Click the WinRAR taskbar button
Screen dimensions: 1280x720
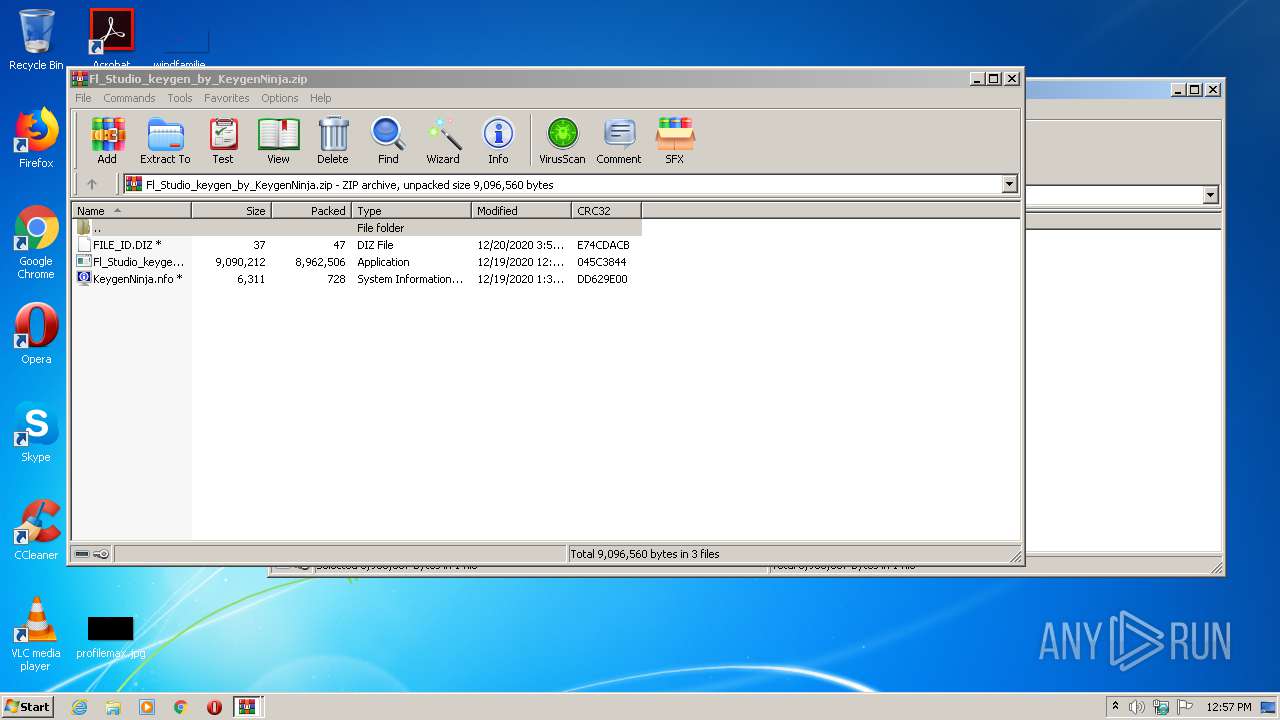[248, 707]
